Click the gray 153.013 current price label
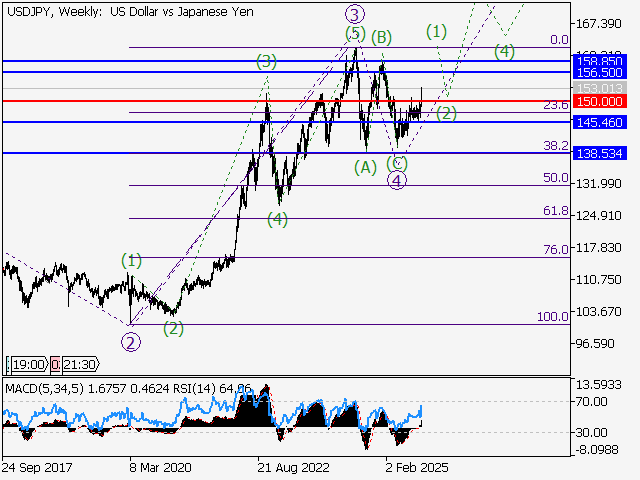 600,89
